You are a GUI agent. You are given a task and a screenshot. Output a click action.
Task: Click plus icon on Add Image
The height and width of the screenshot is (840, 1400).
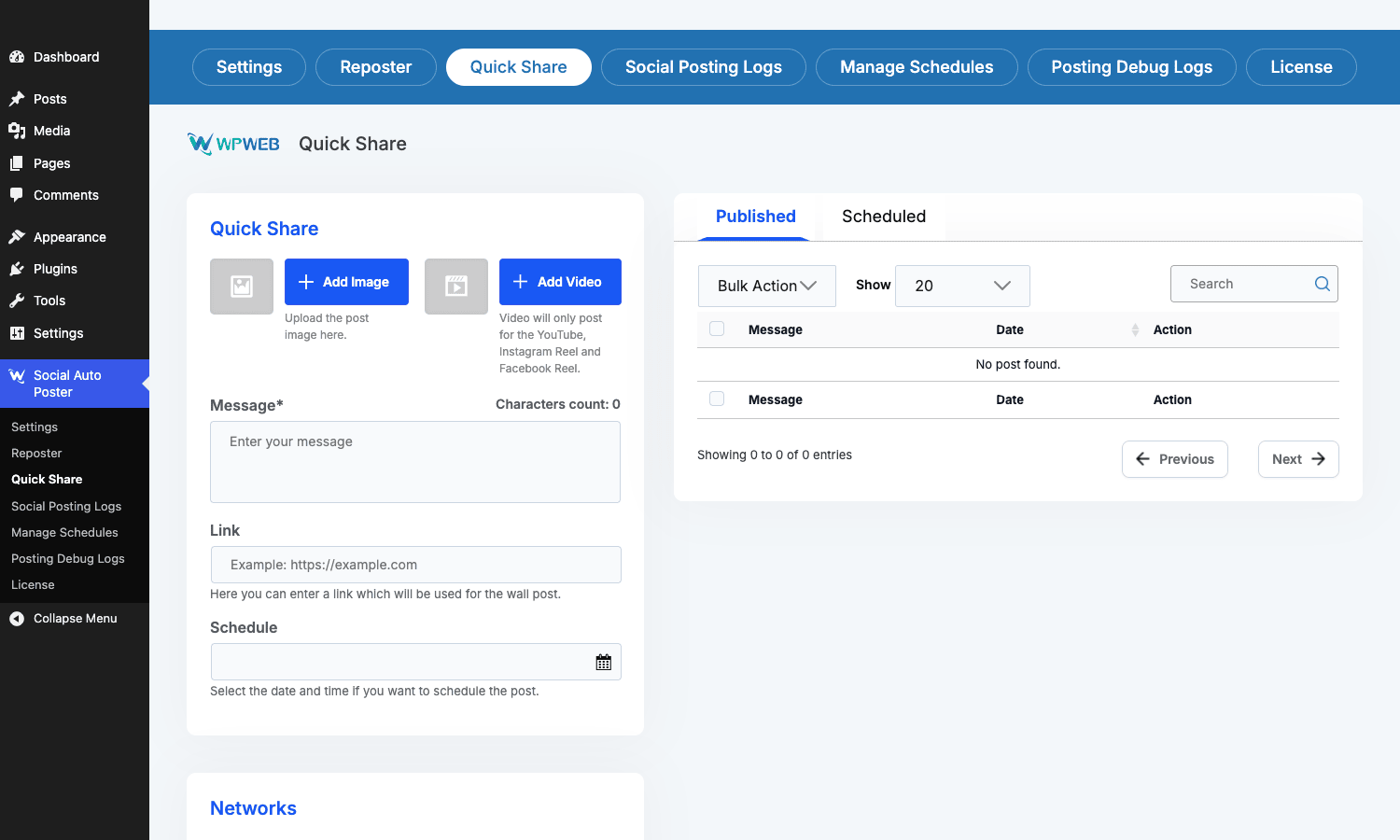pyautogui.click(x=306, y=282)
